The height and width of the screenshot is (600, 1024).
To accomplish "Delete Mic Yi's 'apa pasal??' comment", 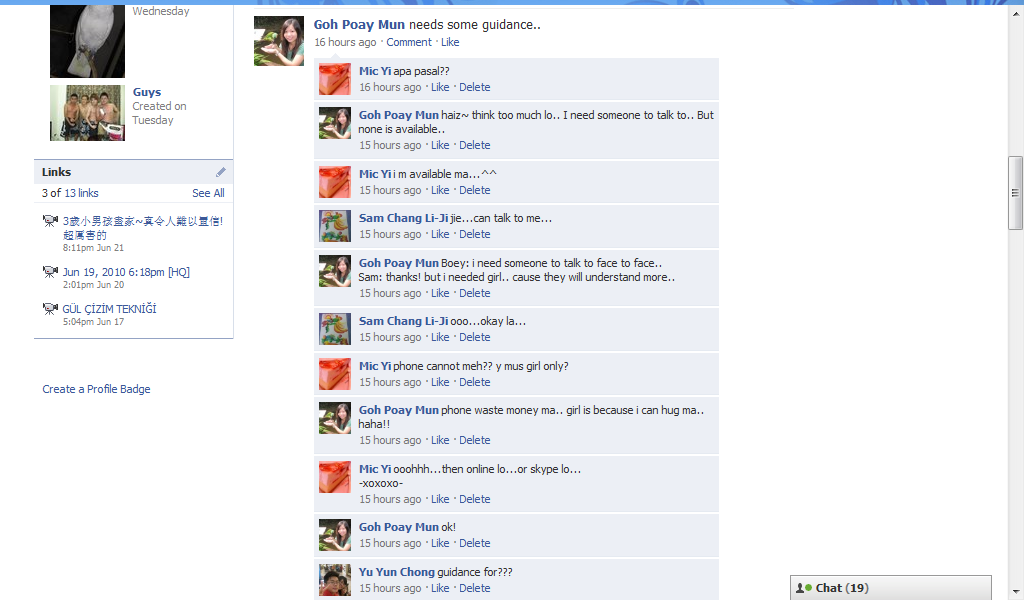I will 475,87.
